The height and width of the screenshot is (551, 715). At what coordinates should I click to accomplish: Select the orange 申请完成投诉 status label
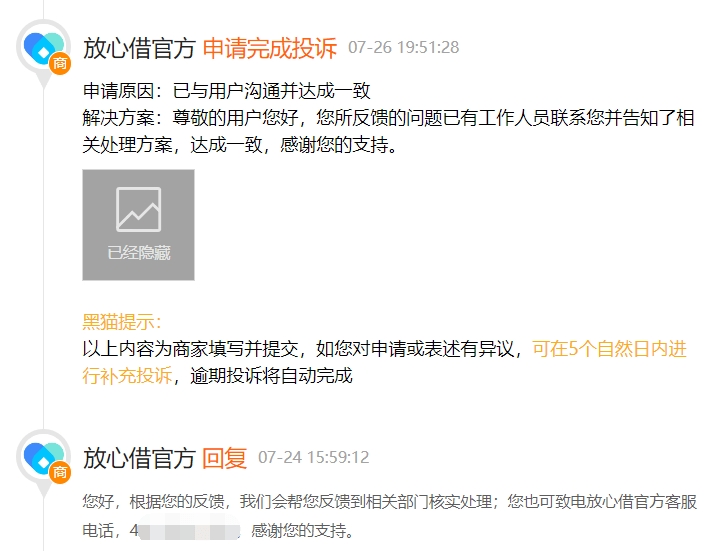pos(270,48)
